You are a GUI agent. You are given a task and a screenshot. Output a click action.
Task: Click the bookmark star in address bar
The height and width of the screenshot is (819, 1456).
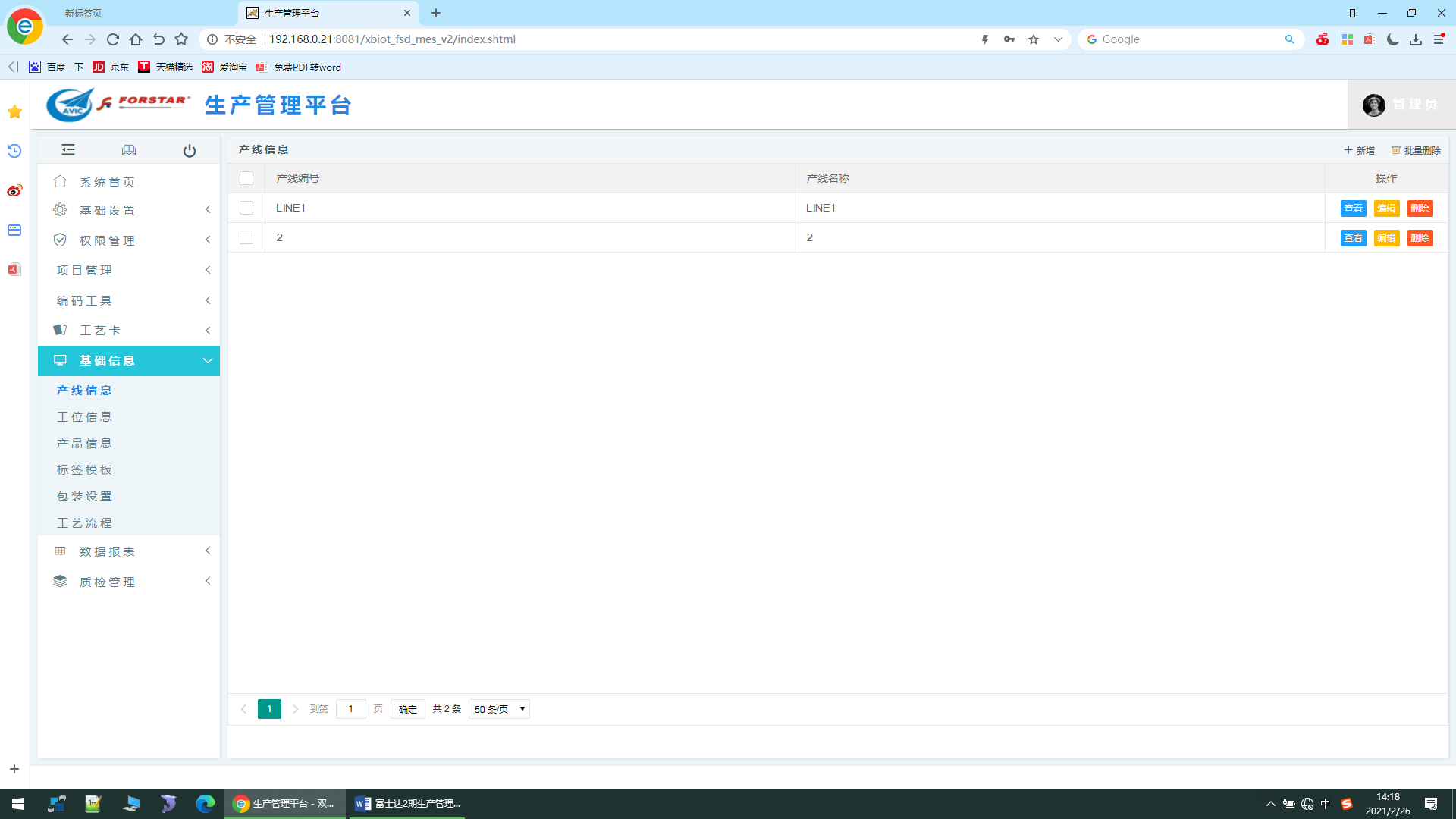[x=1034, y=39]
